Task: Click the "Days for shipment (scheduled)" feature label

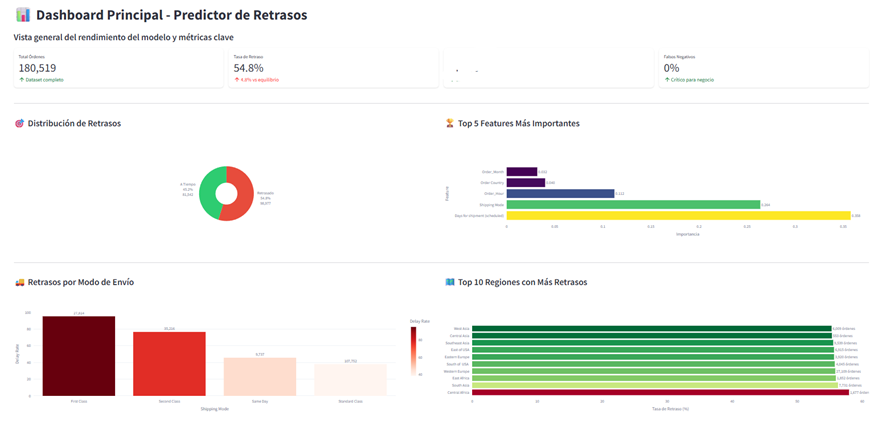Action: [x=479, y=215]
